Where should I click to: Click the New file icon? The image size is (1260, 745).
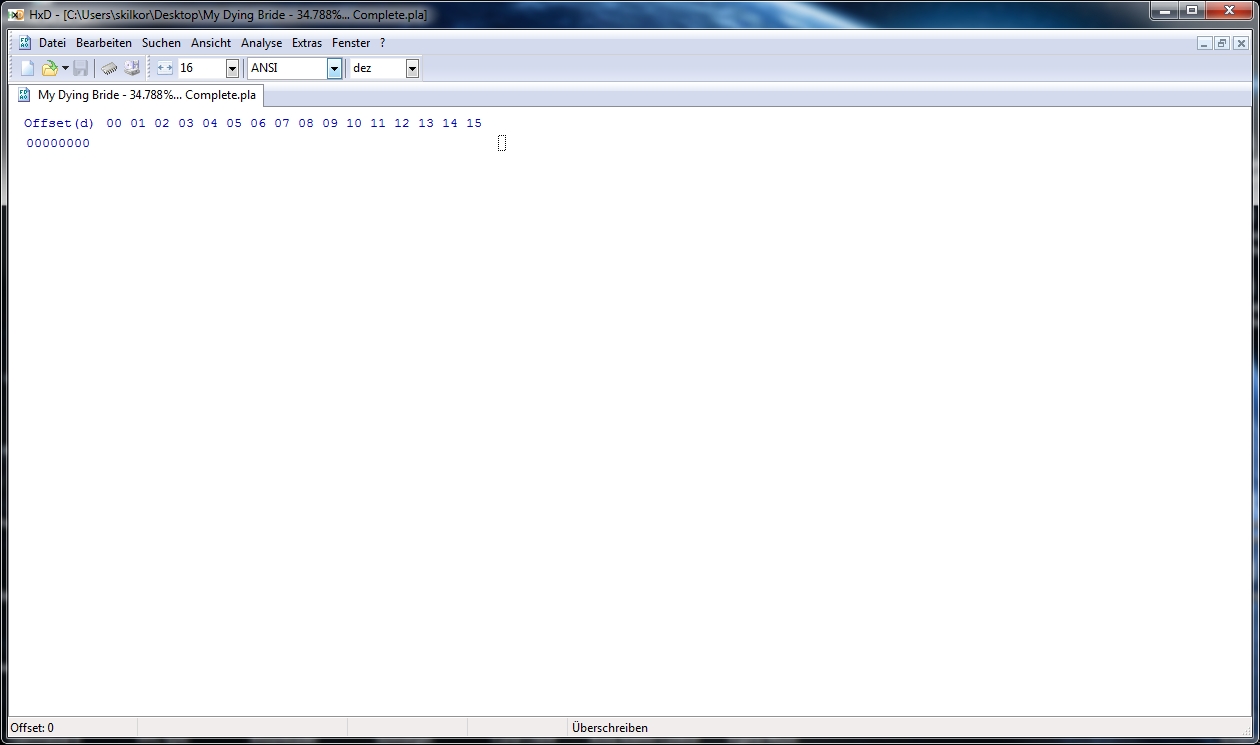point(28,68)
